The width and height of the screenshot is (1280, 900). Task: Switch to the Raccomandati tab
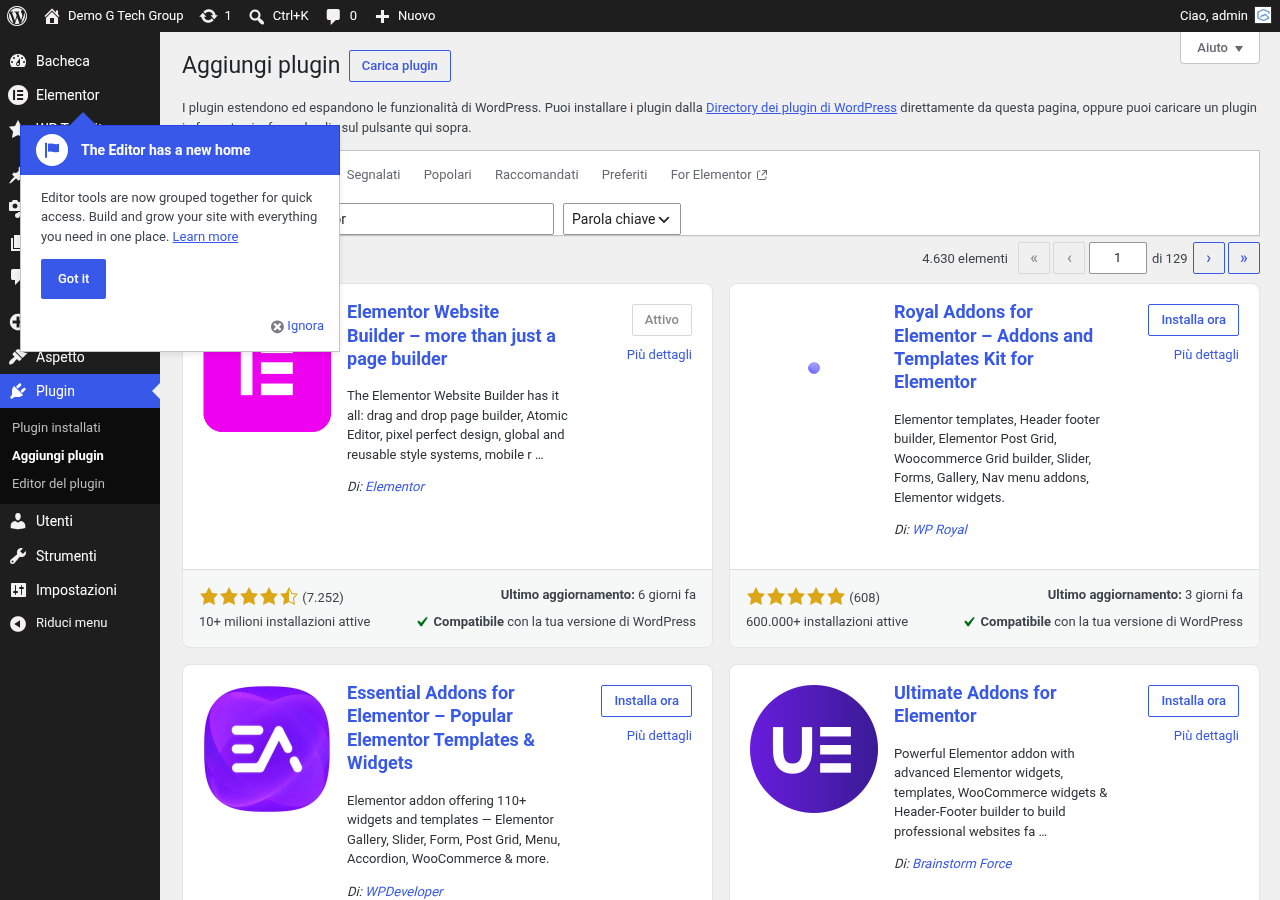point(537,175)
